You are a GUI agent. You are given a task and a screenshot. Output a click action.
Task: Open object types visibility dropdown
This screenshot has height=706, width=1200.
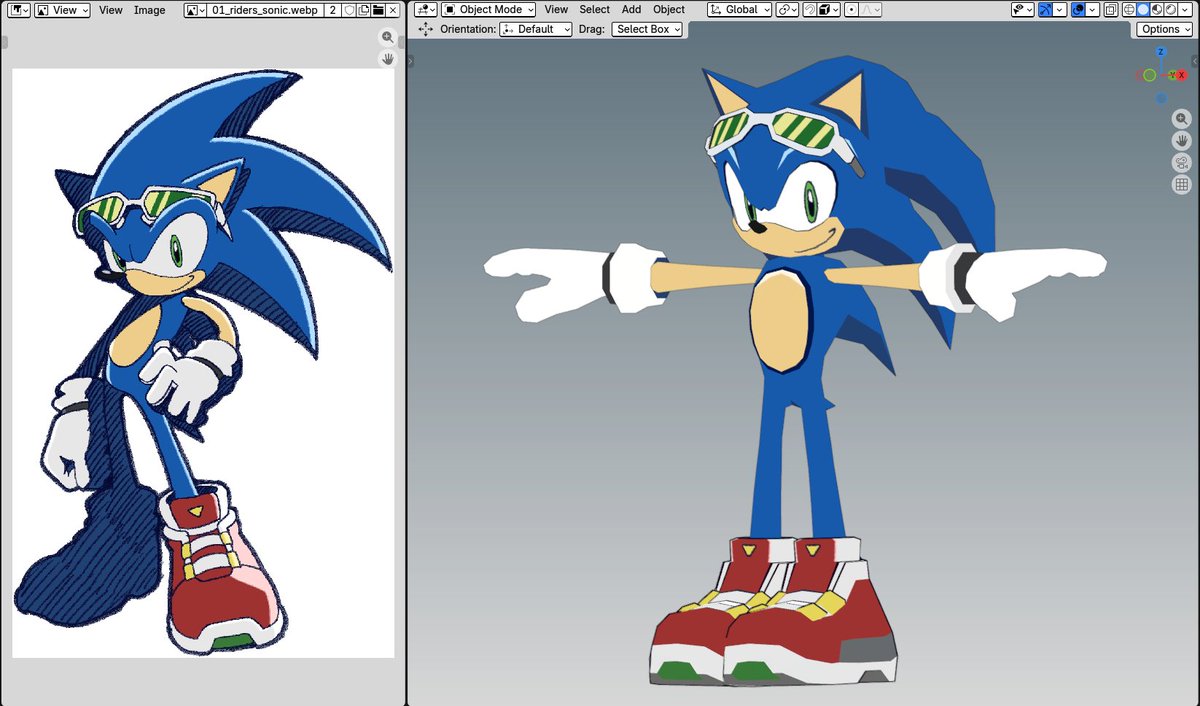coord(1023,10)
